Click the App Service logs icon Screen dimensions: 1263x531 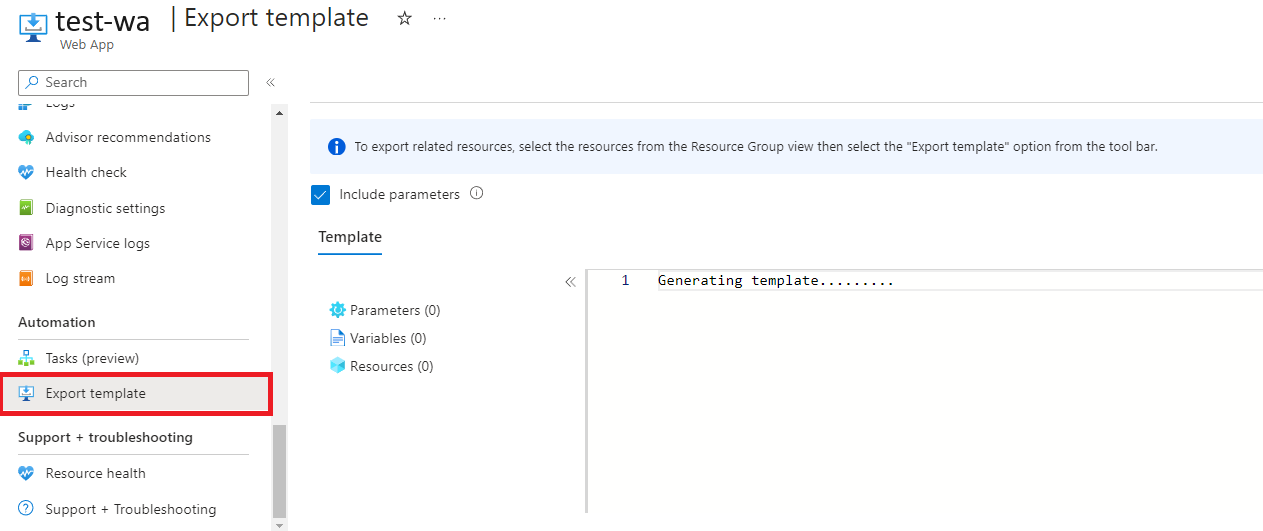(27, 243)
